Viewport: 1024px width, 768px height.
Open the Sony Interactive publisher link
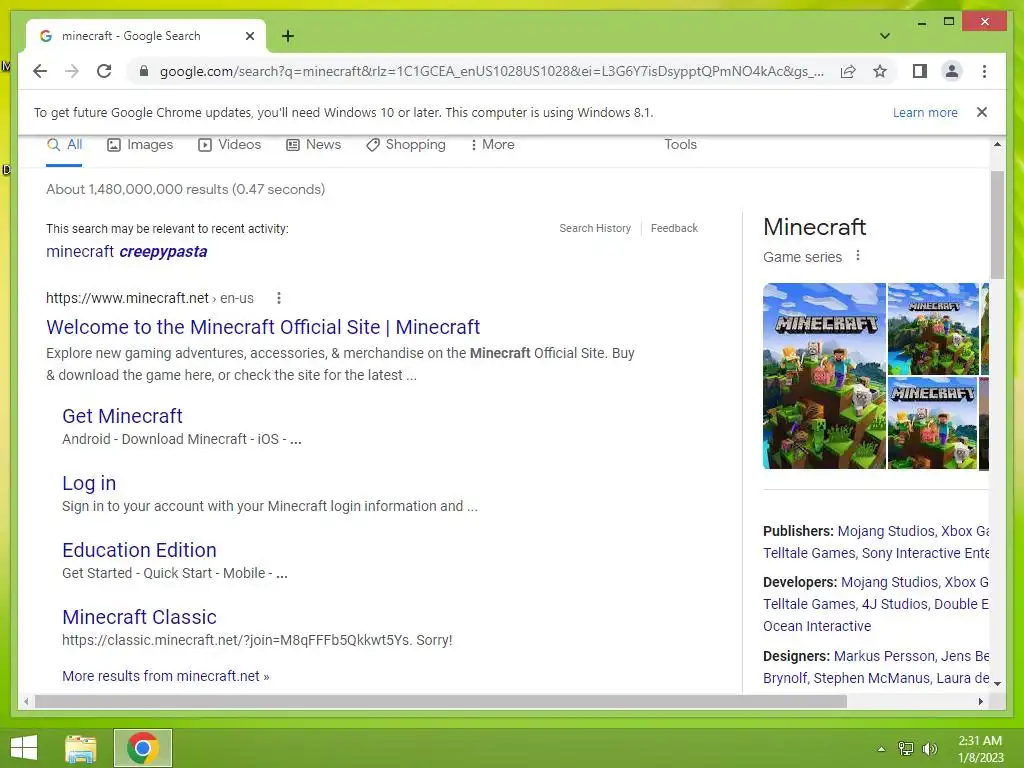(925, 553)
